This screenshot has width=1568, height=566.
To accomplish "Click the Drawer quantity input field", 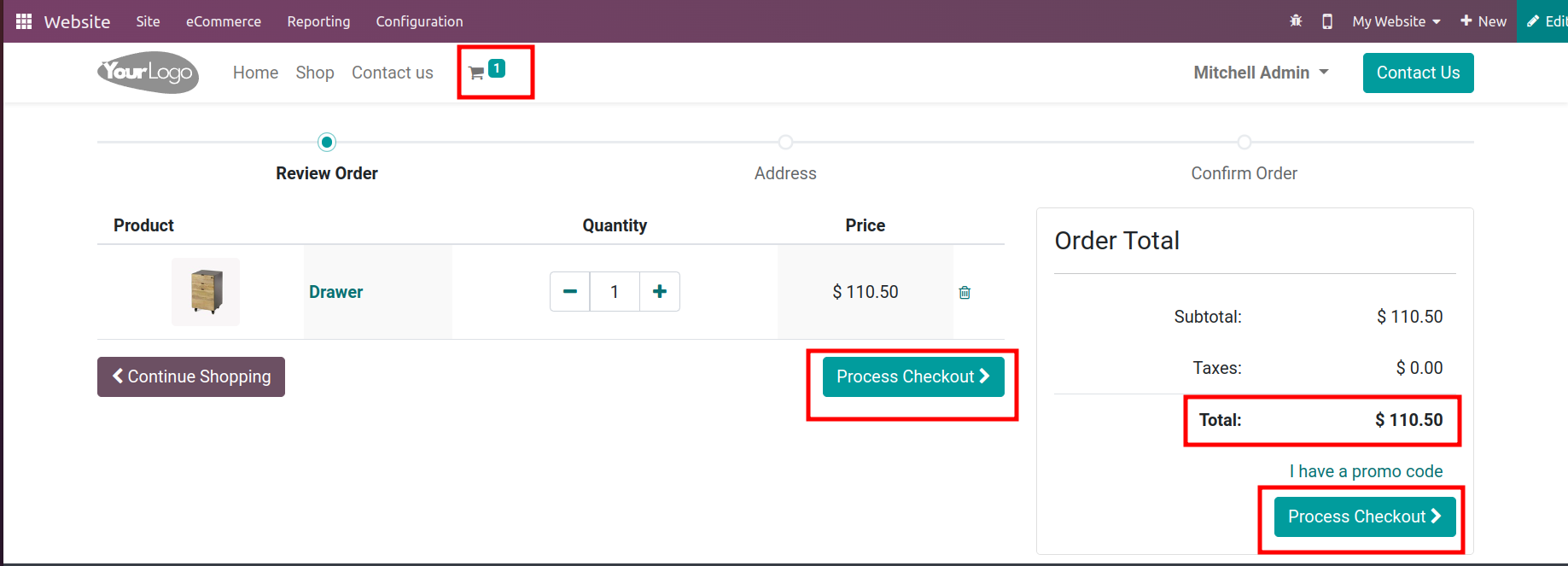I will (x=615, y=292).
